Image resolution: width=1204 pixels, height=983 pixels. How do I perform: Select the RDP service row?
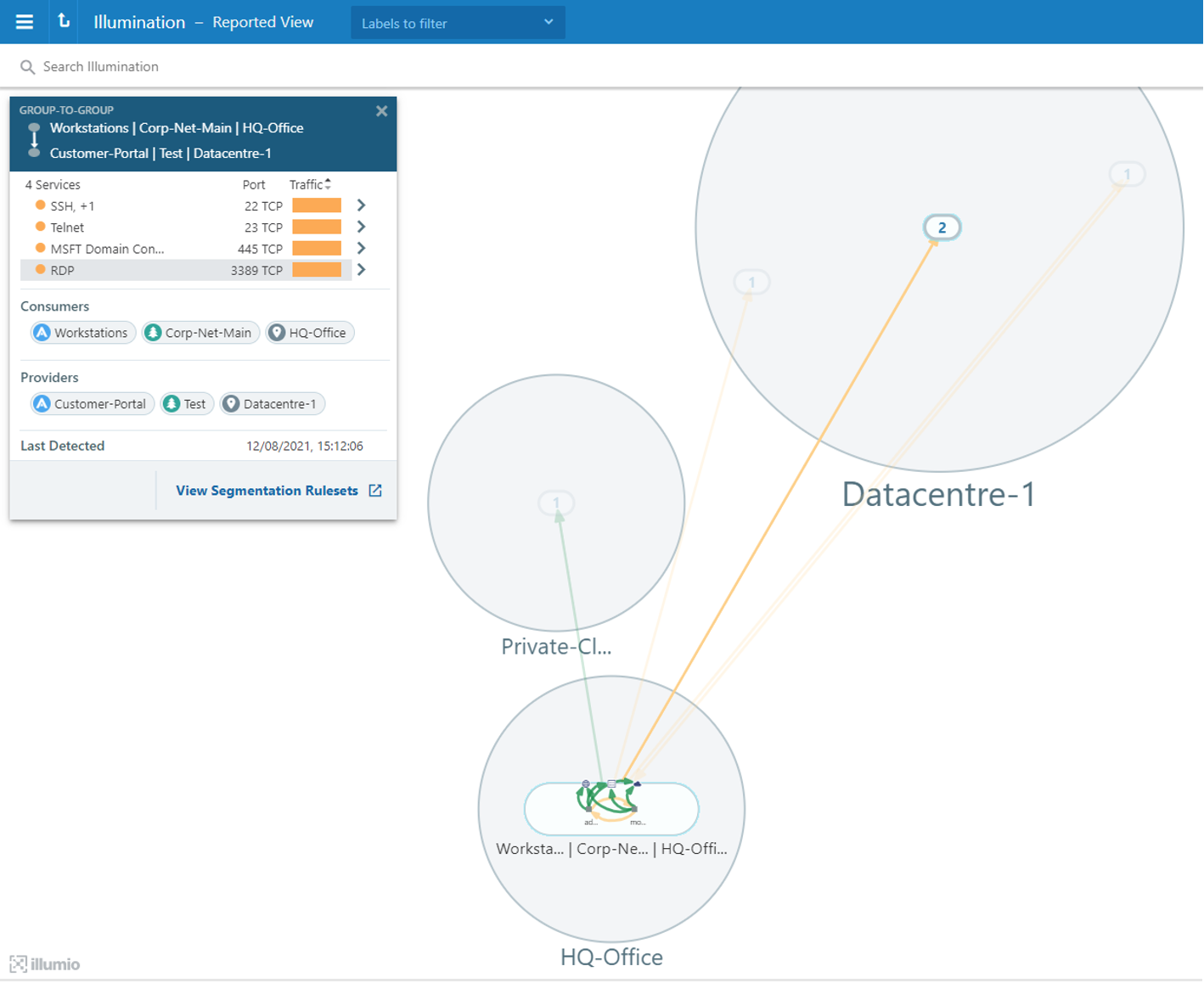(x=185, y=270)
